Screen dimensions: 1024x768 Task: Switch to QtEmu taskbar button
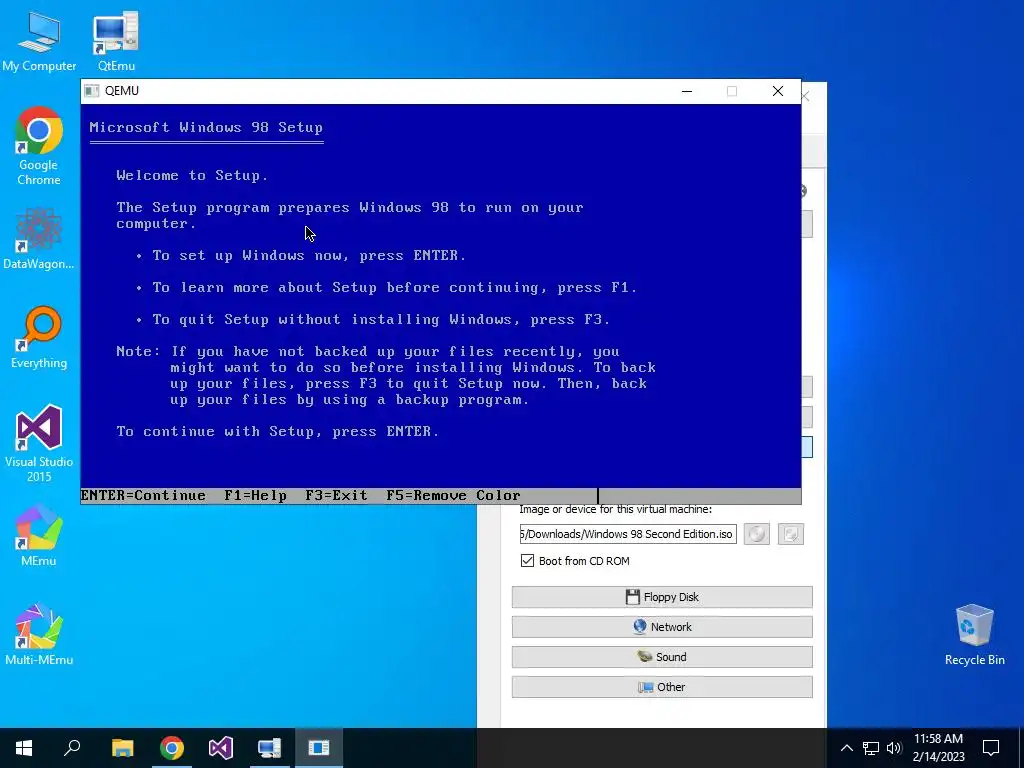[269, 748]
